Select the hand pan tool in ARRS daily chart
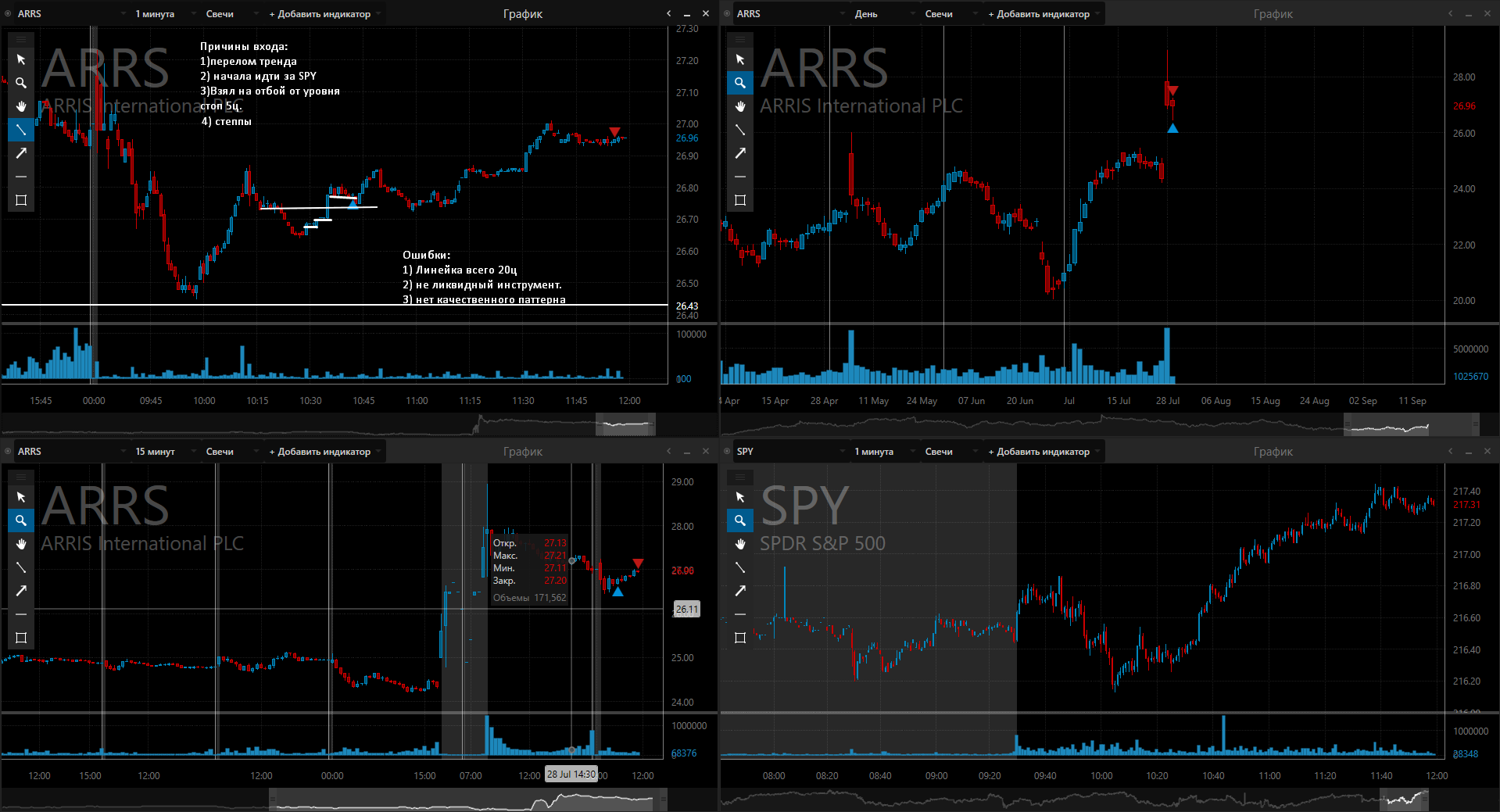 (x=740, y=106)
